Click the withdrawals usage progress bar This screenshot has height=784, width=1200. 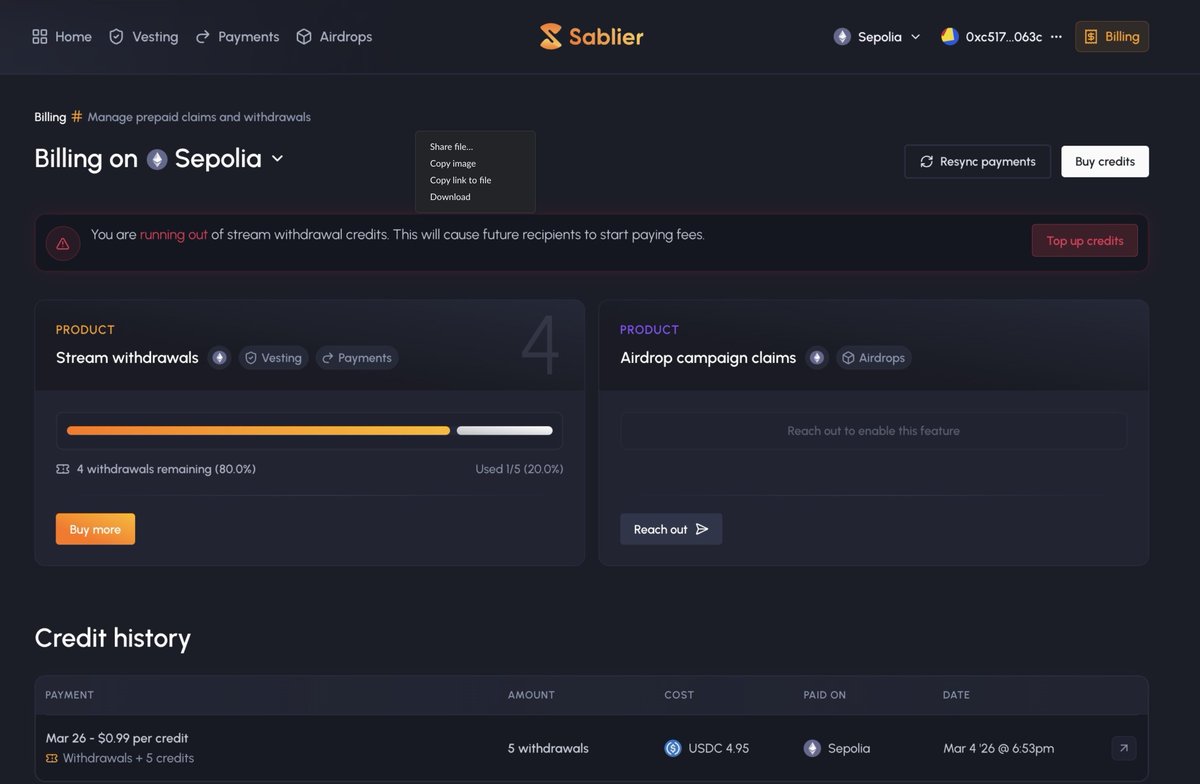point(309,431)
